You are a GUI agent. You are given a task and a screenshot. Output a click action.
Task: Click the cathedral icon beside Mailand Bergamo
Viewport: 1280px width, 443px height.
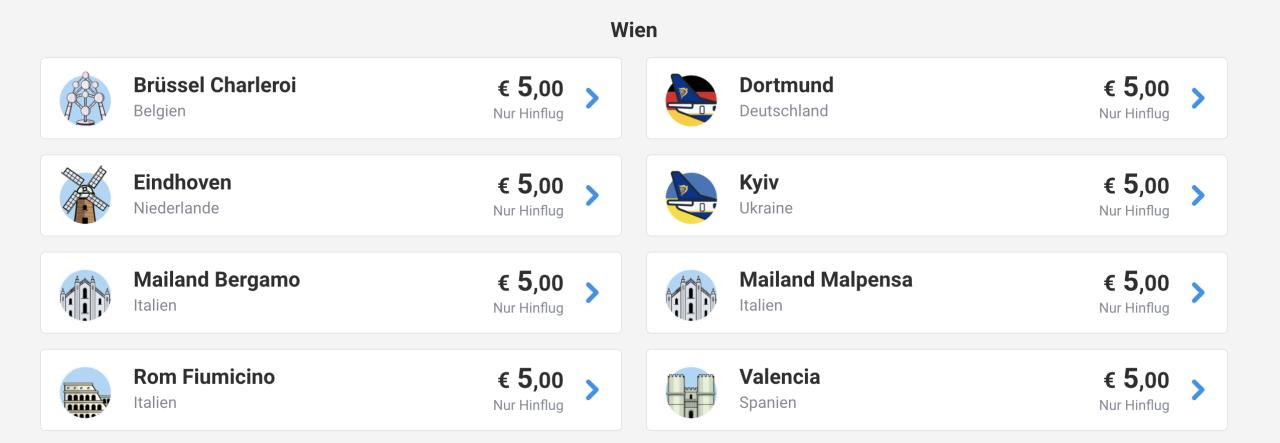click(x=85, y=293)
